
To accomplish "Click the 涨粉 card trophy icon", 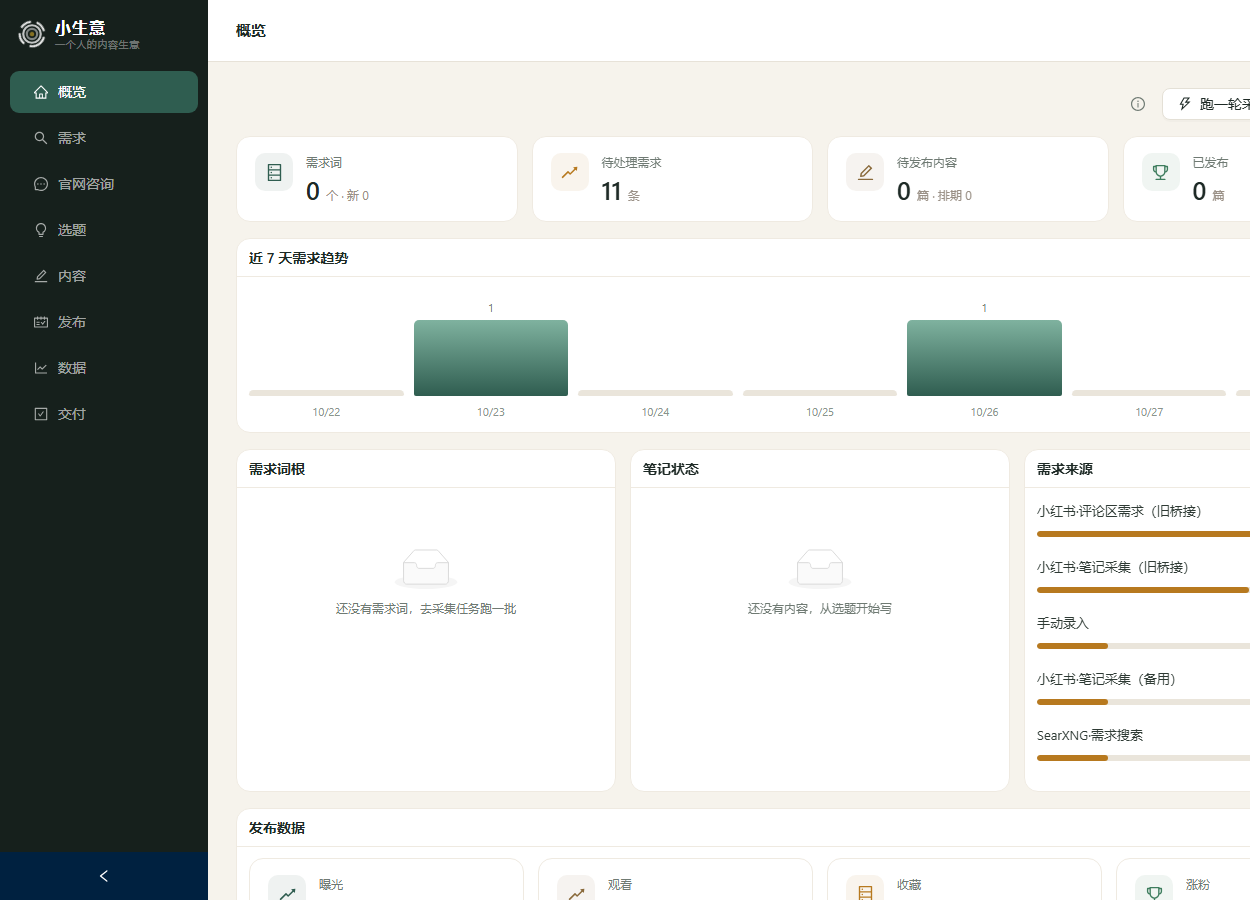I will pyautogui.click(x=1154, y=888).
